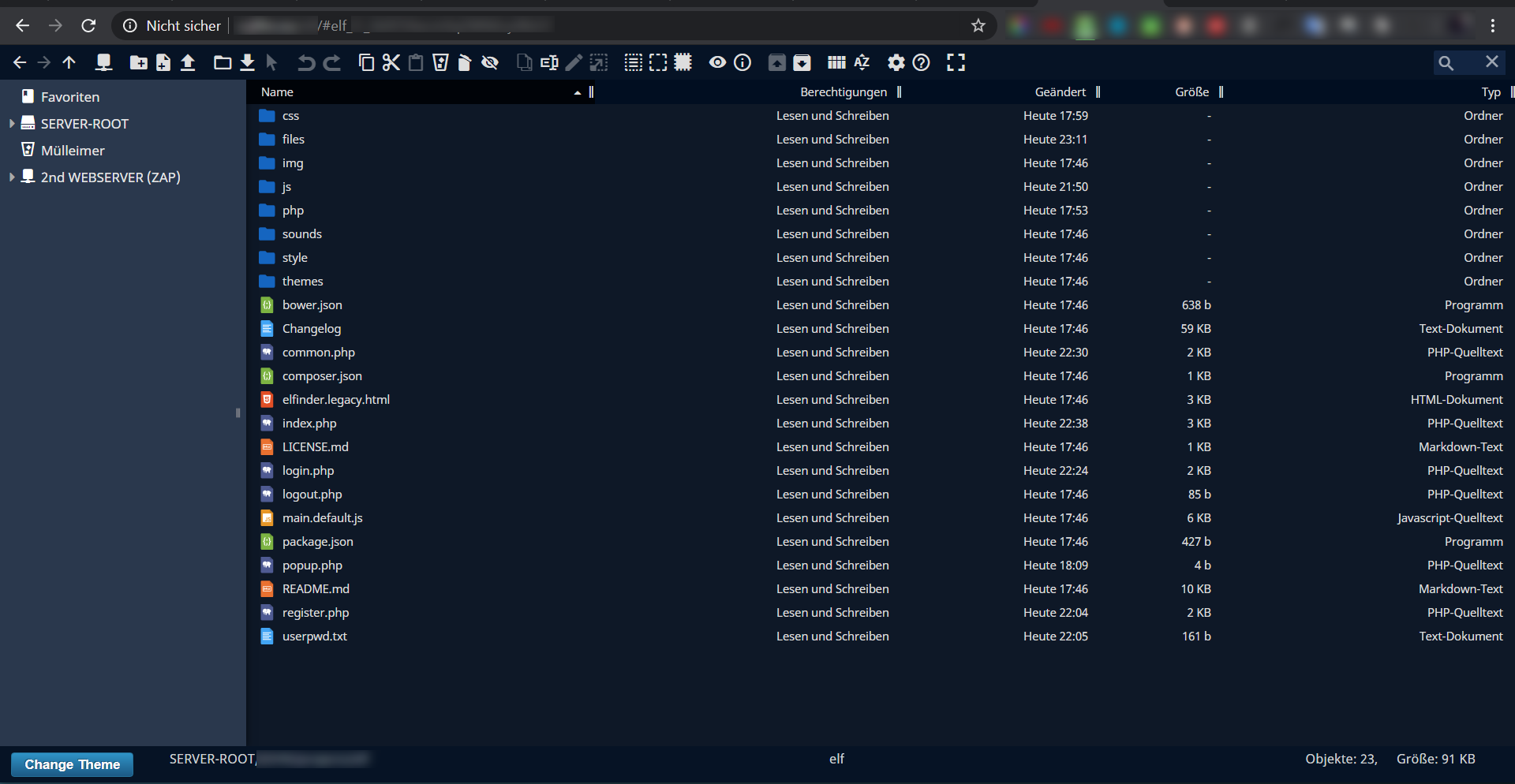Bookmark this page with star icon
Image resolution: width=1515 pixels, height=784 pixels.
(x=978, y=26)
